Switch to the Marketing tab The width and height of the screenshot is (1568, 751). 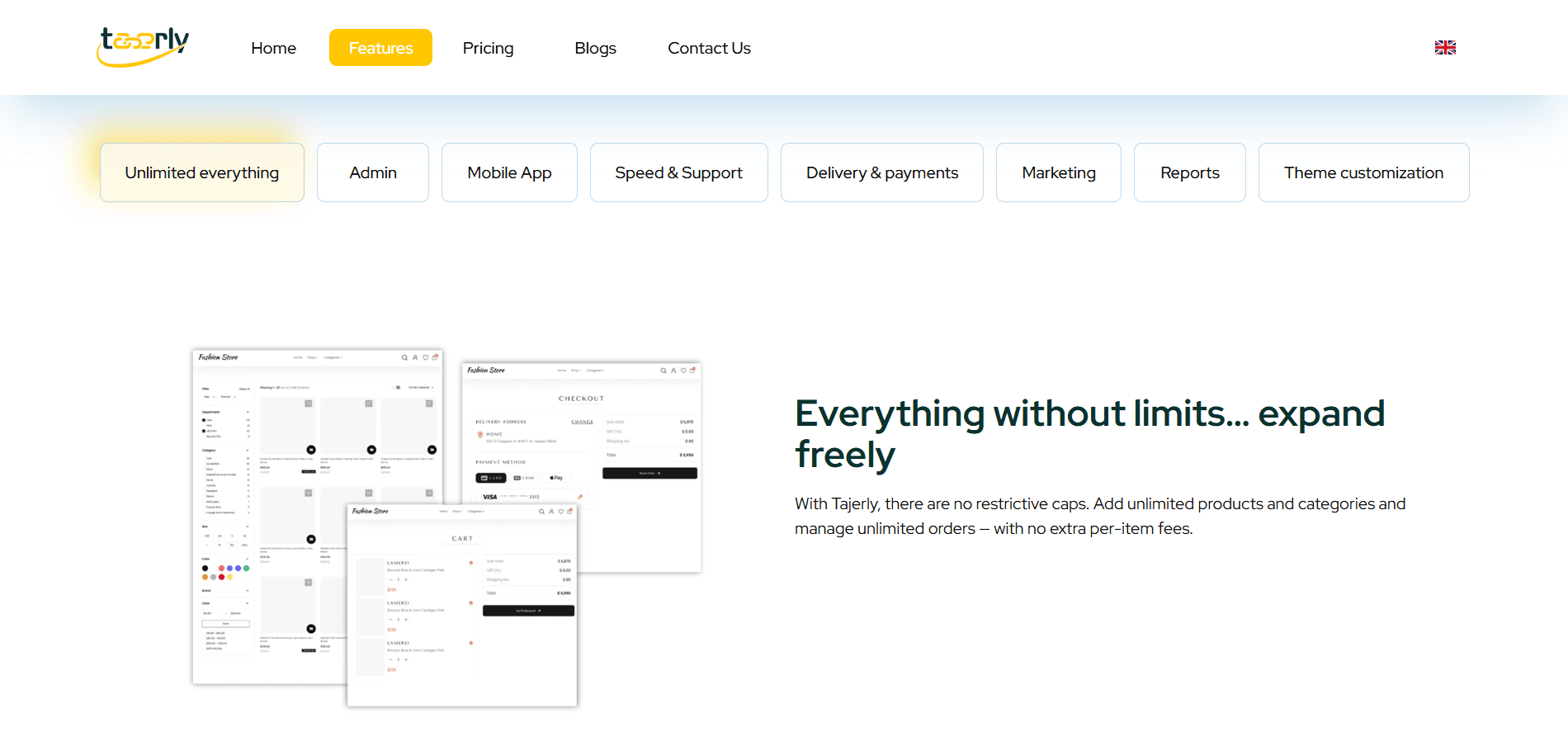(1058, 172)
